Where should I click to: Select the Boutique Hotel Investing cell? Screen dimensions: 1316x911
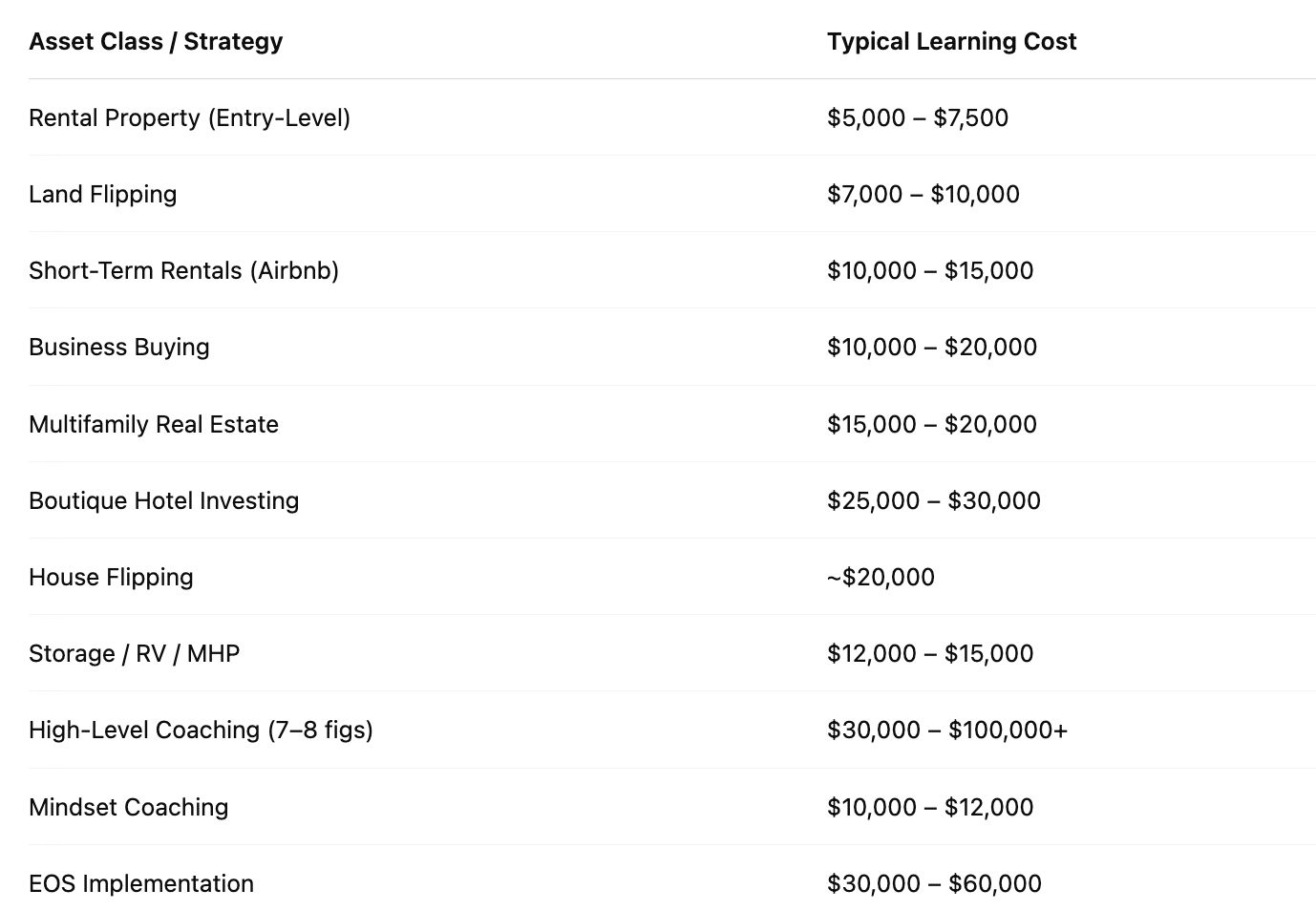(x=163, y=500)
